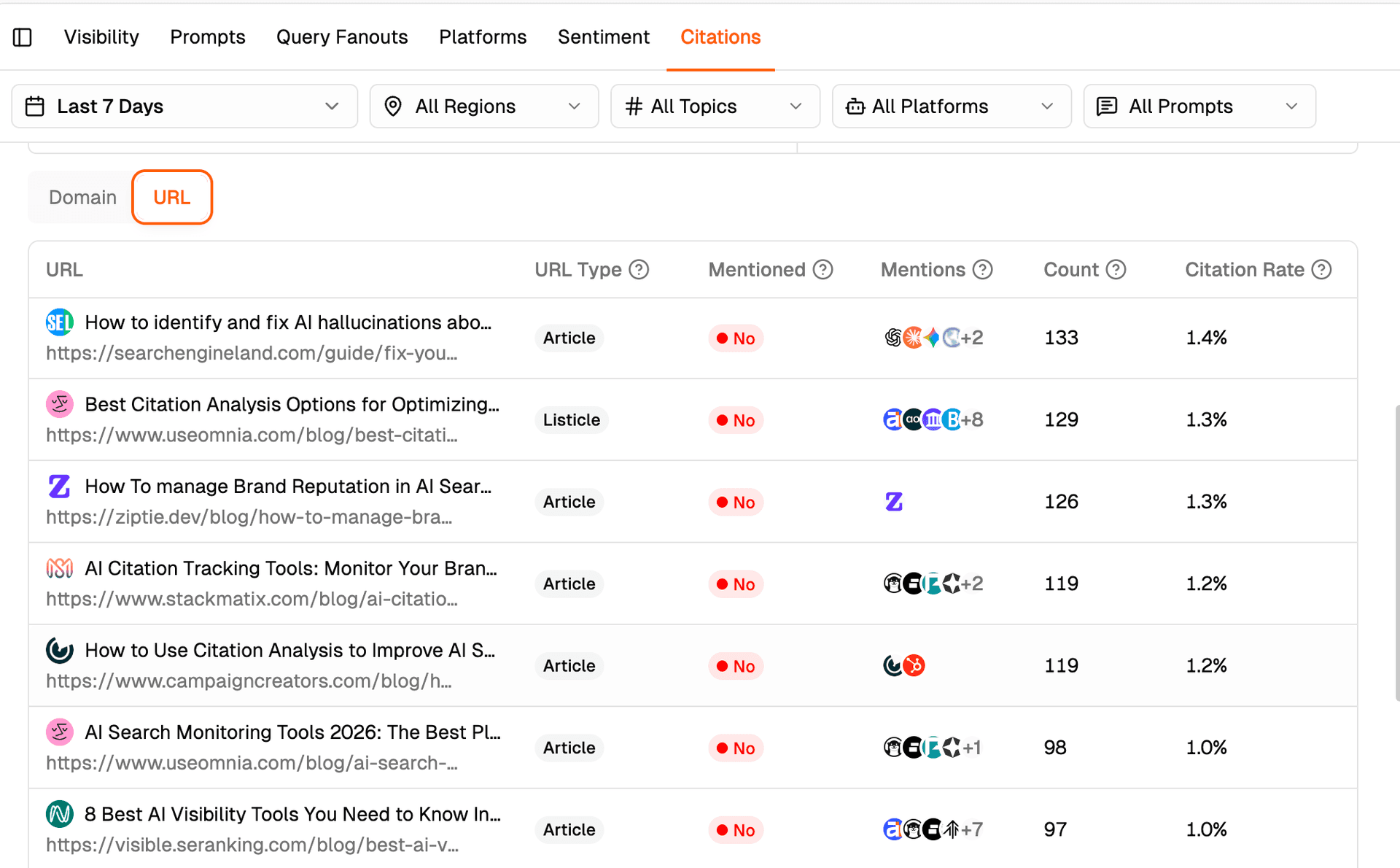Switch to the Domain view toggle
The height and width of the screenshot is (868, 1400).
(82, 198)
